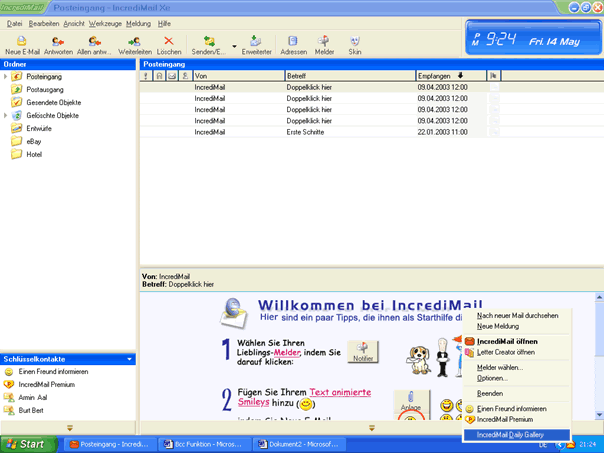
Task: Expand the Posteingang folder tree node
Action: (x=5, y=76)
